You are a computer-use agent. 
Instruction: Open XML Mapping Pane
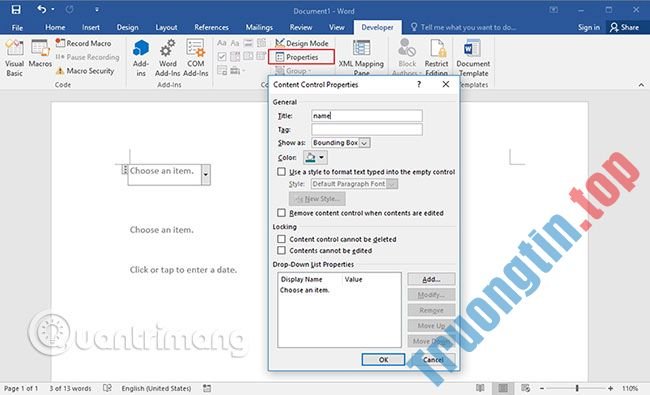[361, 57]
